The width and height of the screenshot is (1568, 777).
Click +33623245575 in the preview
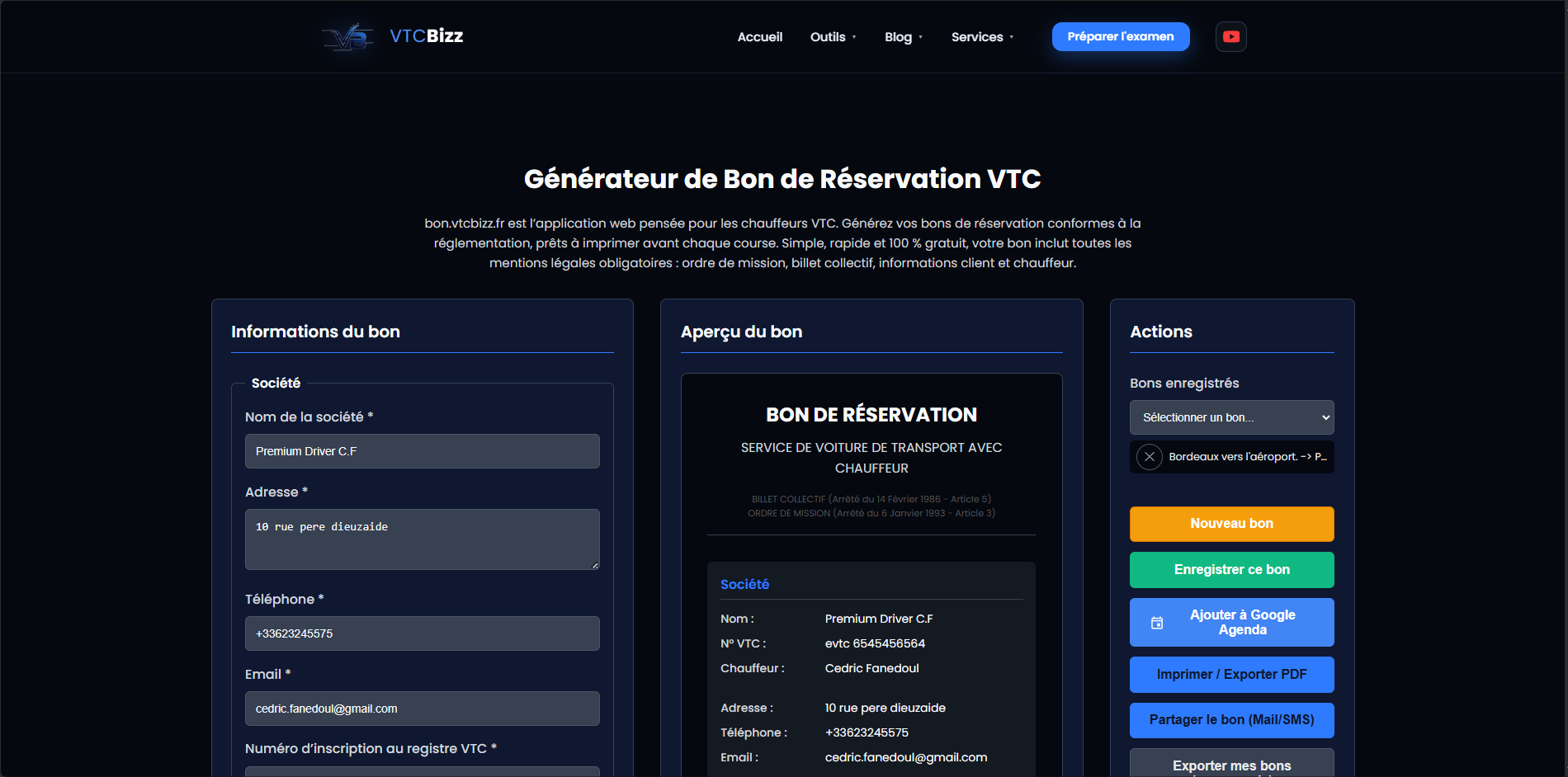click(867, 732)
